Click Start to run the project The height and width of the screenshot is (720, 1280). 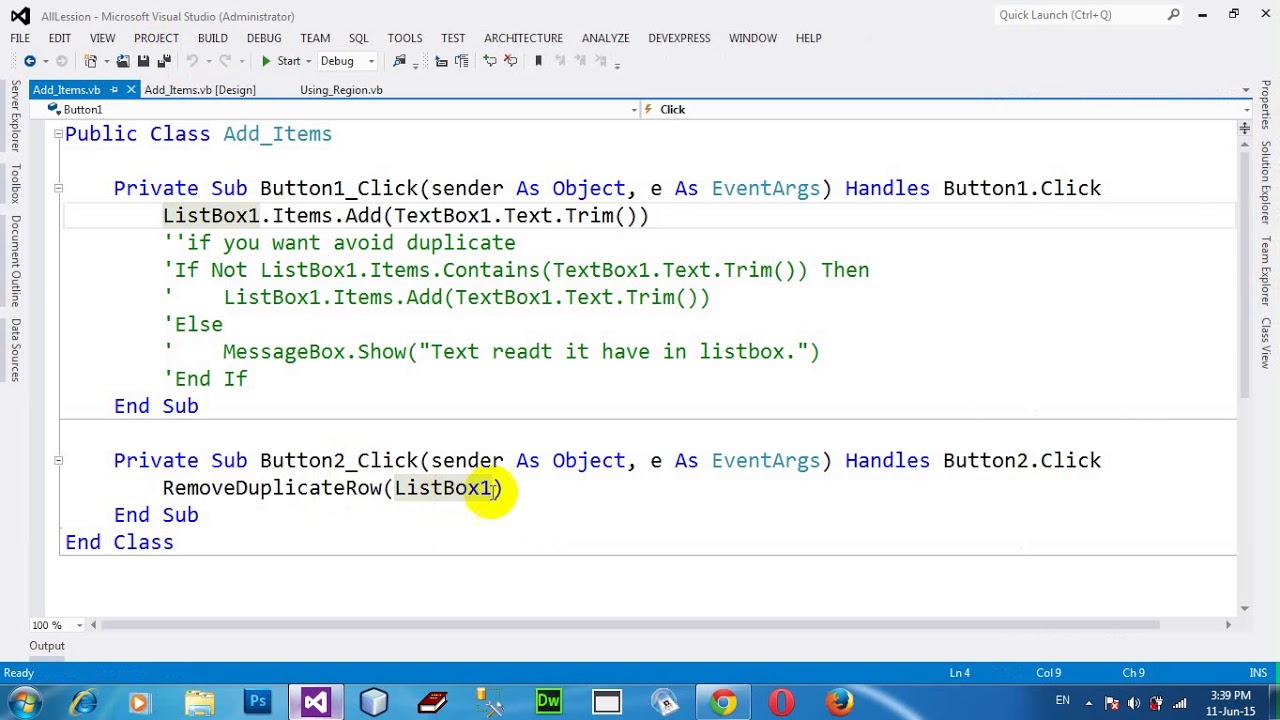click(280, 61)
